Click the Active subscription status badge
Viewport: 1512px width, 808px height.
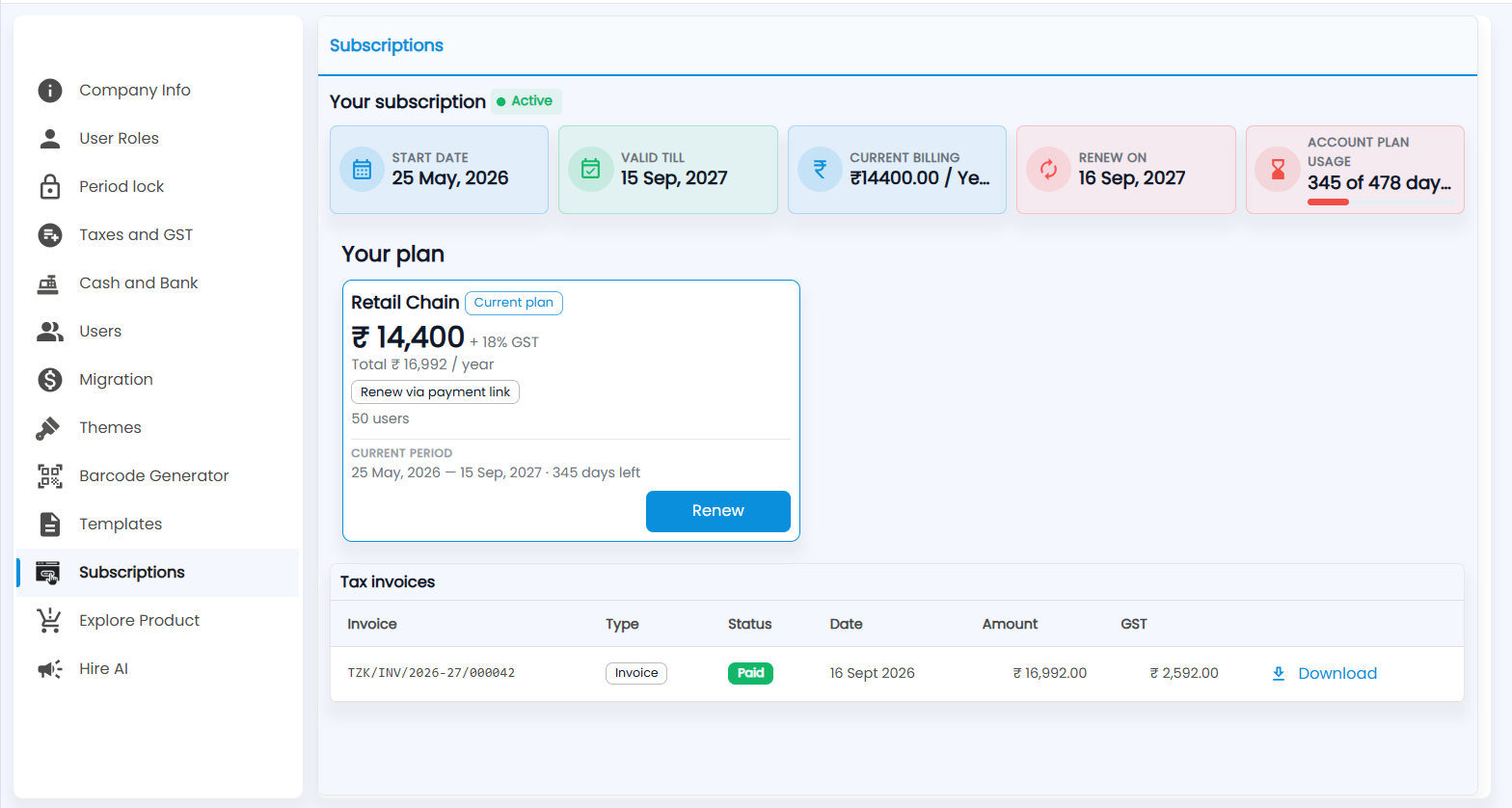pos(526,101)
